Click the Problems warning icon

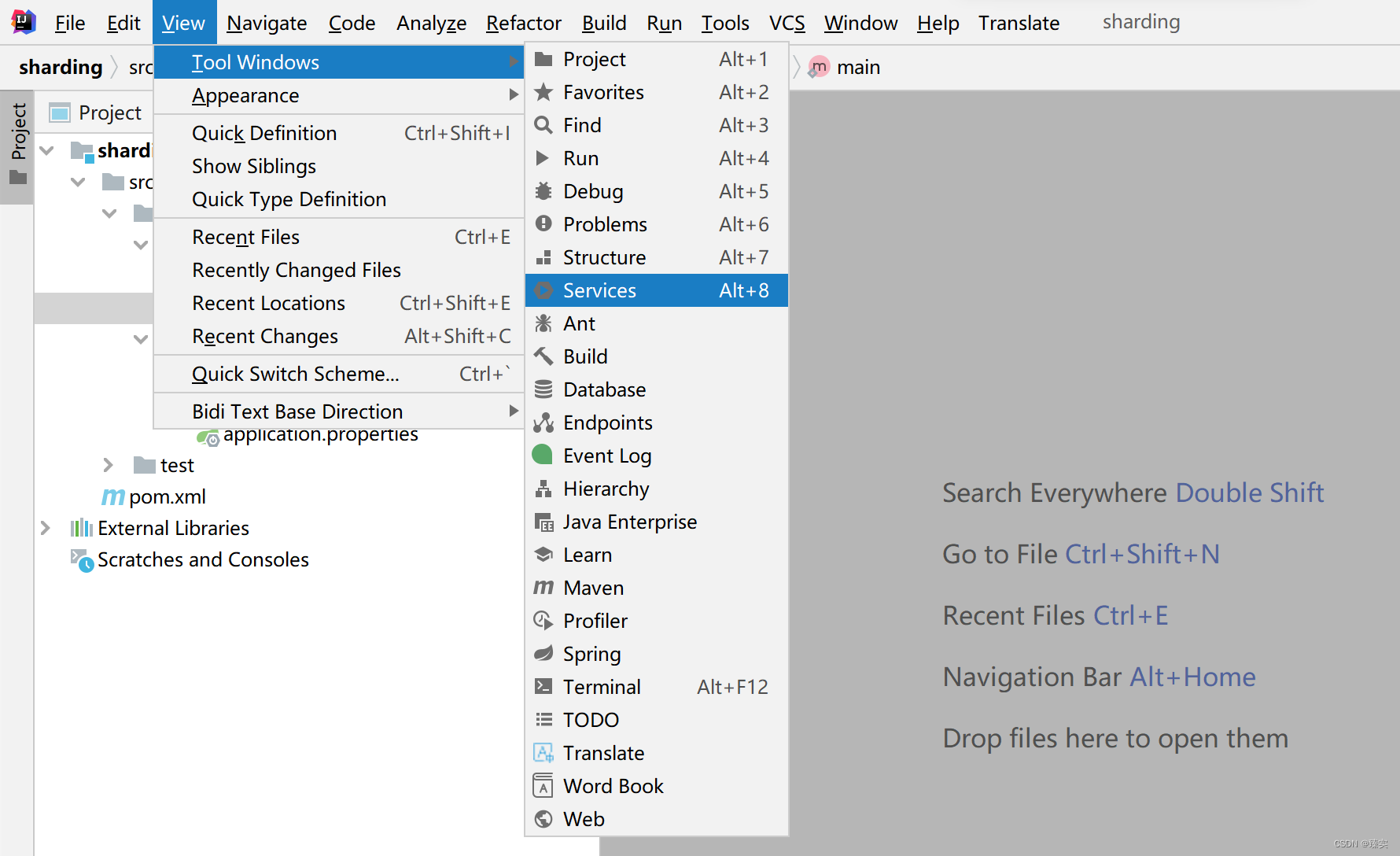543,224
